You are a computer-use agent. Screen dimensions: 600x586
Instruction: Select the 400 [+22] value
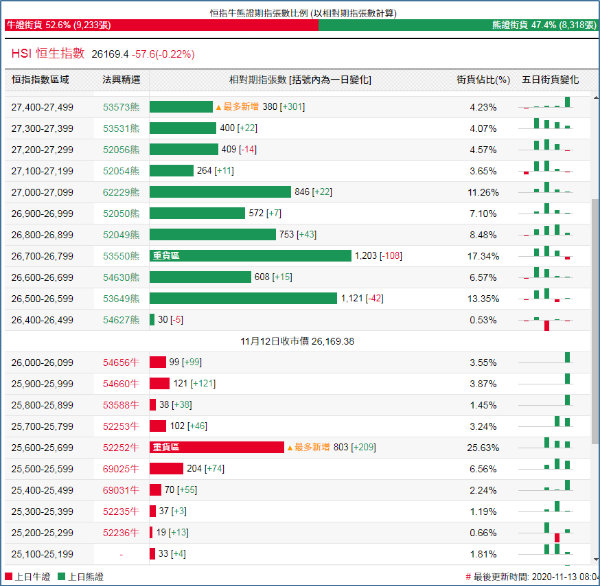238,128
